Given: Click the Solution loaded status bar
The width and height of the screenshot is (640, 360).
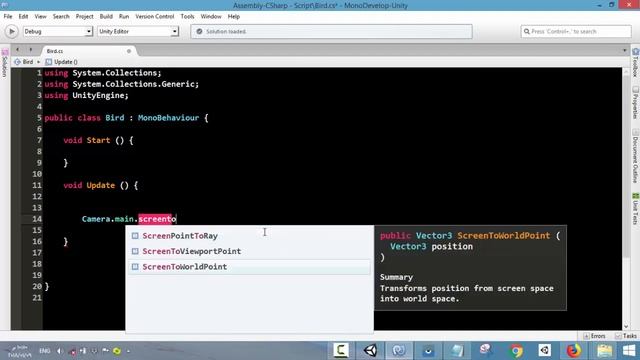Looking at the screenshot, I should point(331,31).
